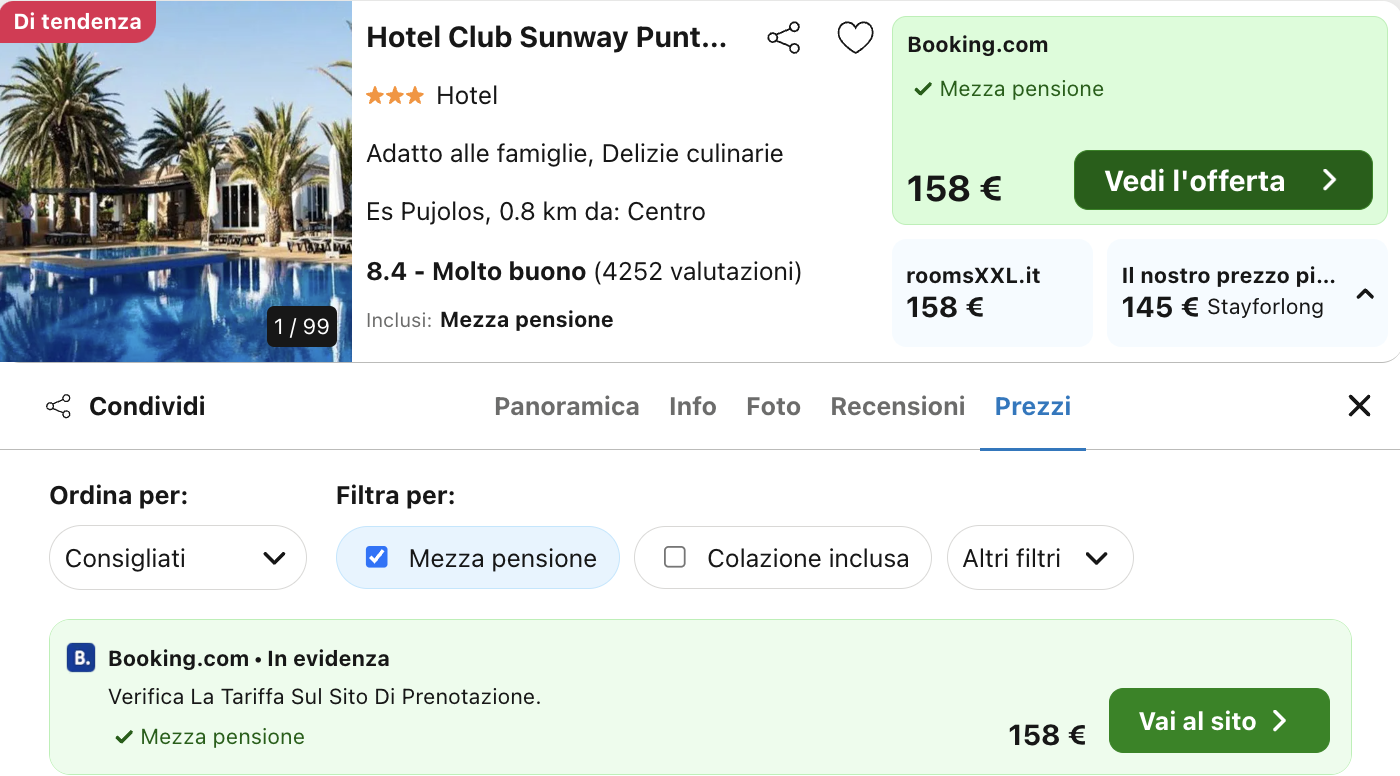The image size is (1400, 776).
Task: Close the details panel with X
Action: point(1359,406)
